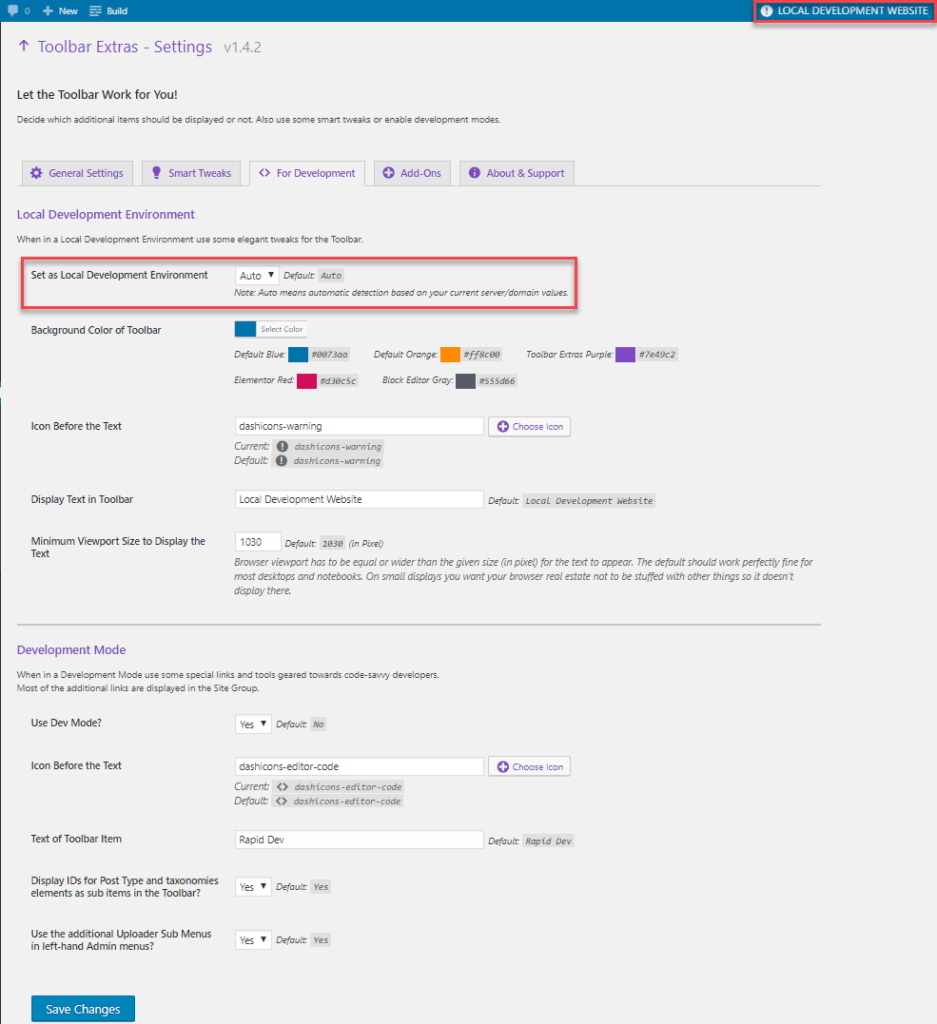
Task: Click the v1.4.2 version label
Action: click(242, 47)
